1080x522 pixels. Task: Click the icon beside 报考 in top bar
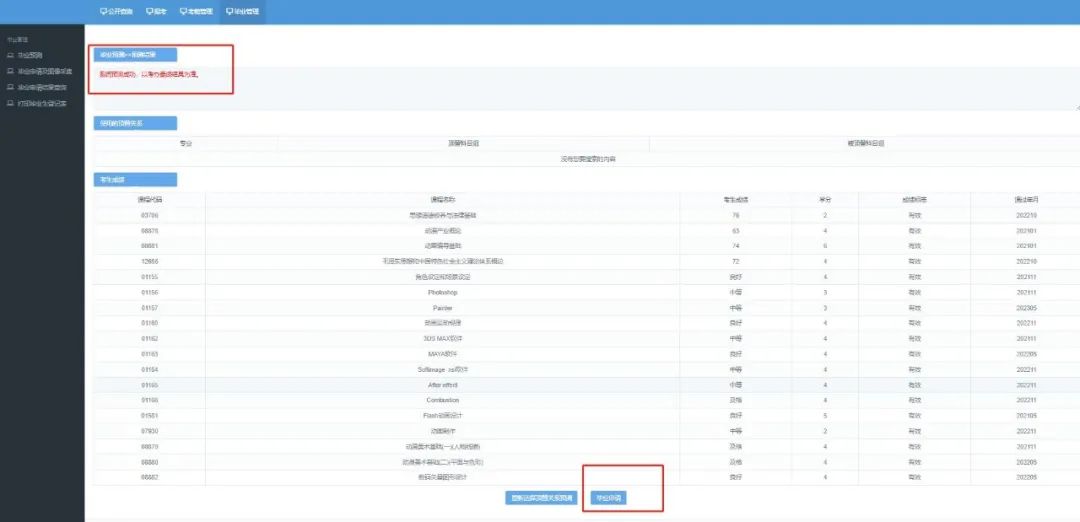tap(149, 12)
